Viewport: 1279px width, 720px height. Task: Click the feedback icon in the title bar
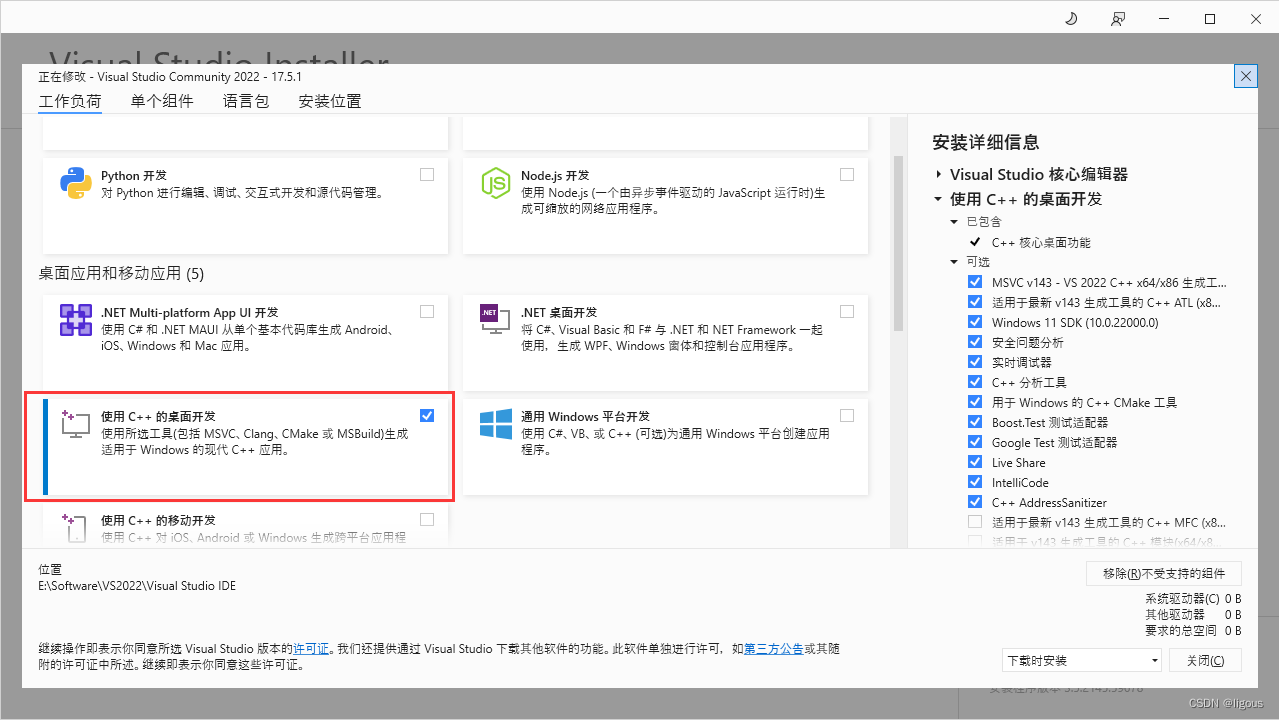click(x=1117, y=19)
